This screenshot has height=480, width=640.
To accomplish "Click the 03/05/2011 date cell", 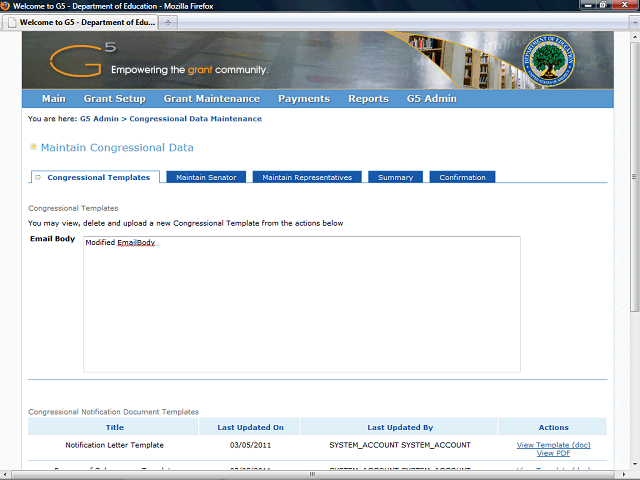I will (250, 445).
